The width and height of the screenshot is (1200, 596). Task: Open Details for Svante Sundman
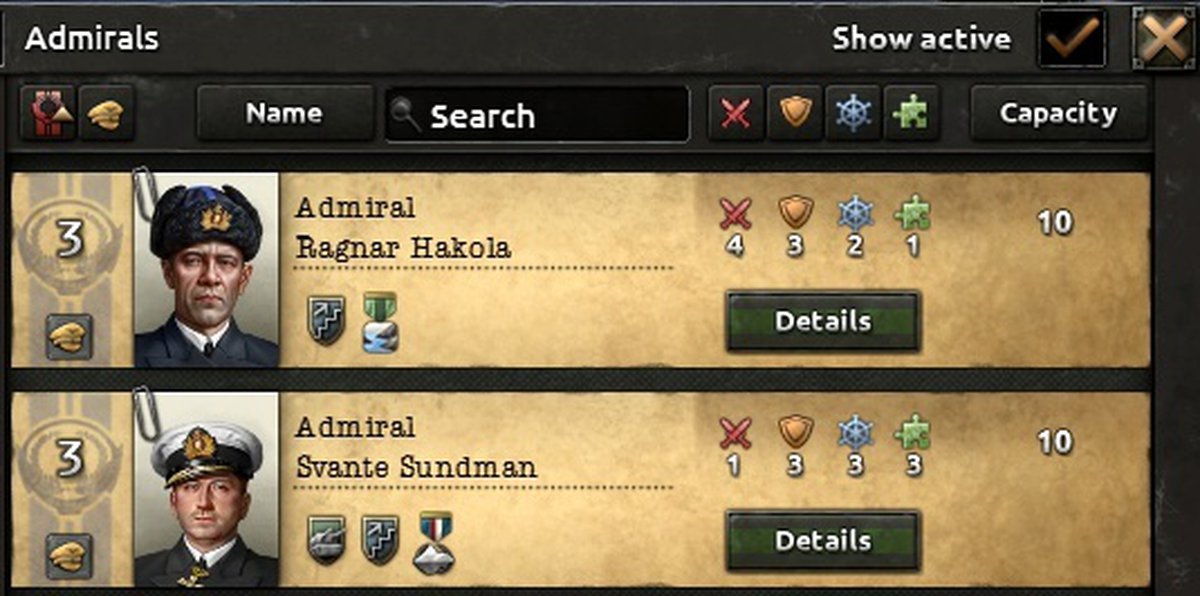point(822,541)
